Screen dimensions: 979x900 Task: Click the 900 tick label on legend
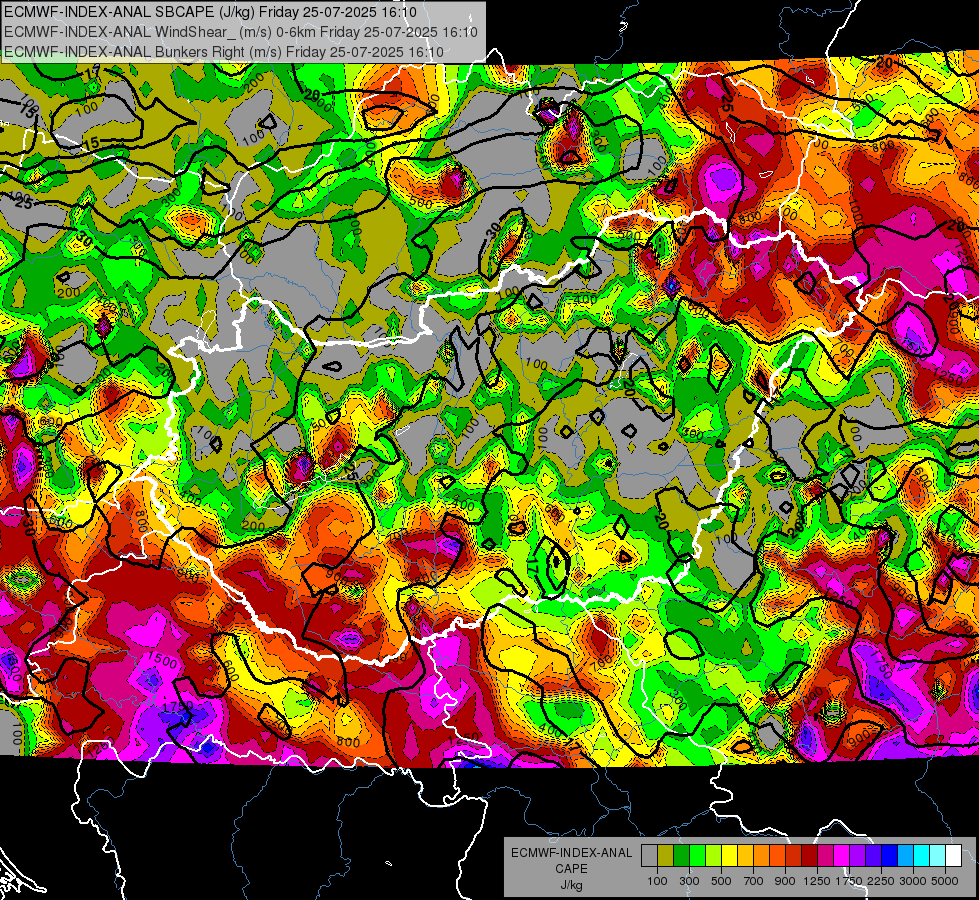coord(785,881)
